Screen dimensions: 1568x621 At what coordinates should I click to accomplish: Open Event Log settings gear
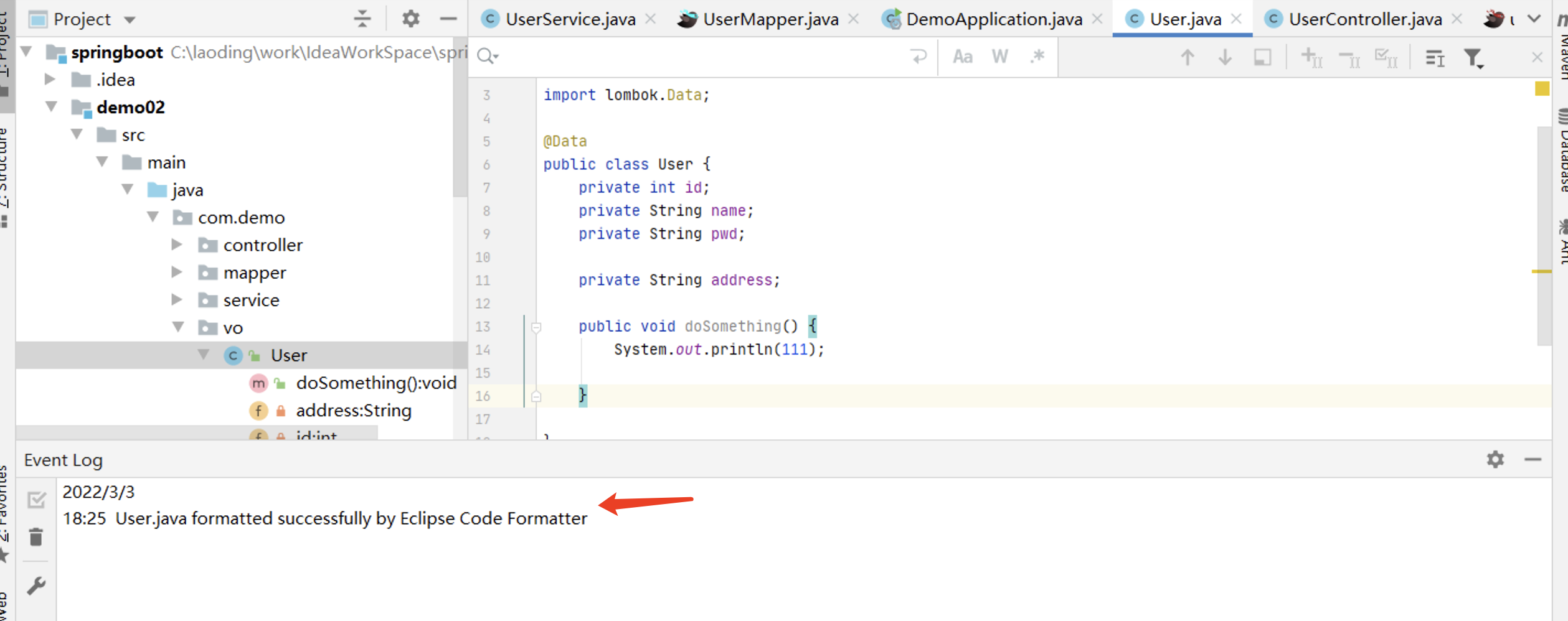[x=1495, y=459]
